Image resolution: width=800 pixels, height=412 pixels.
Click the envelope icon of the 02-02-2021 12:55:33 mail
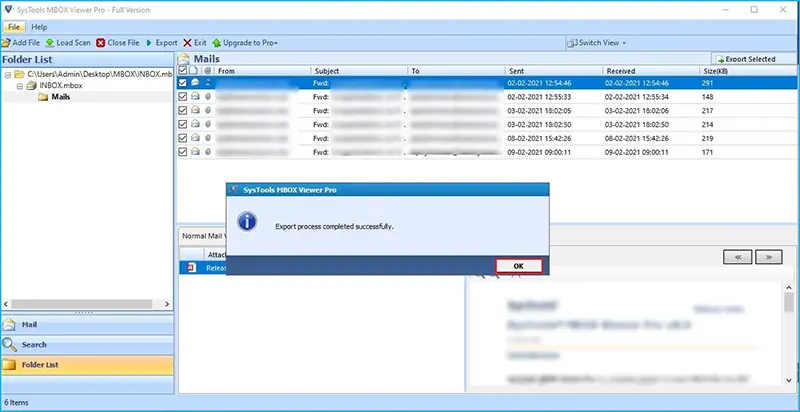pos(195,96)
